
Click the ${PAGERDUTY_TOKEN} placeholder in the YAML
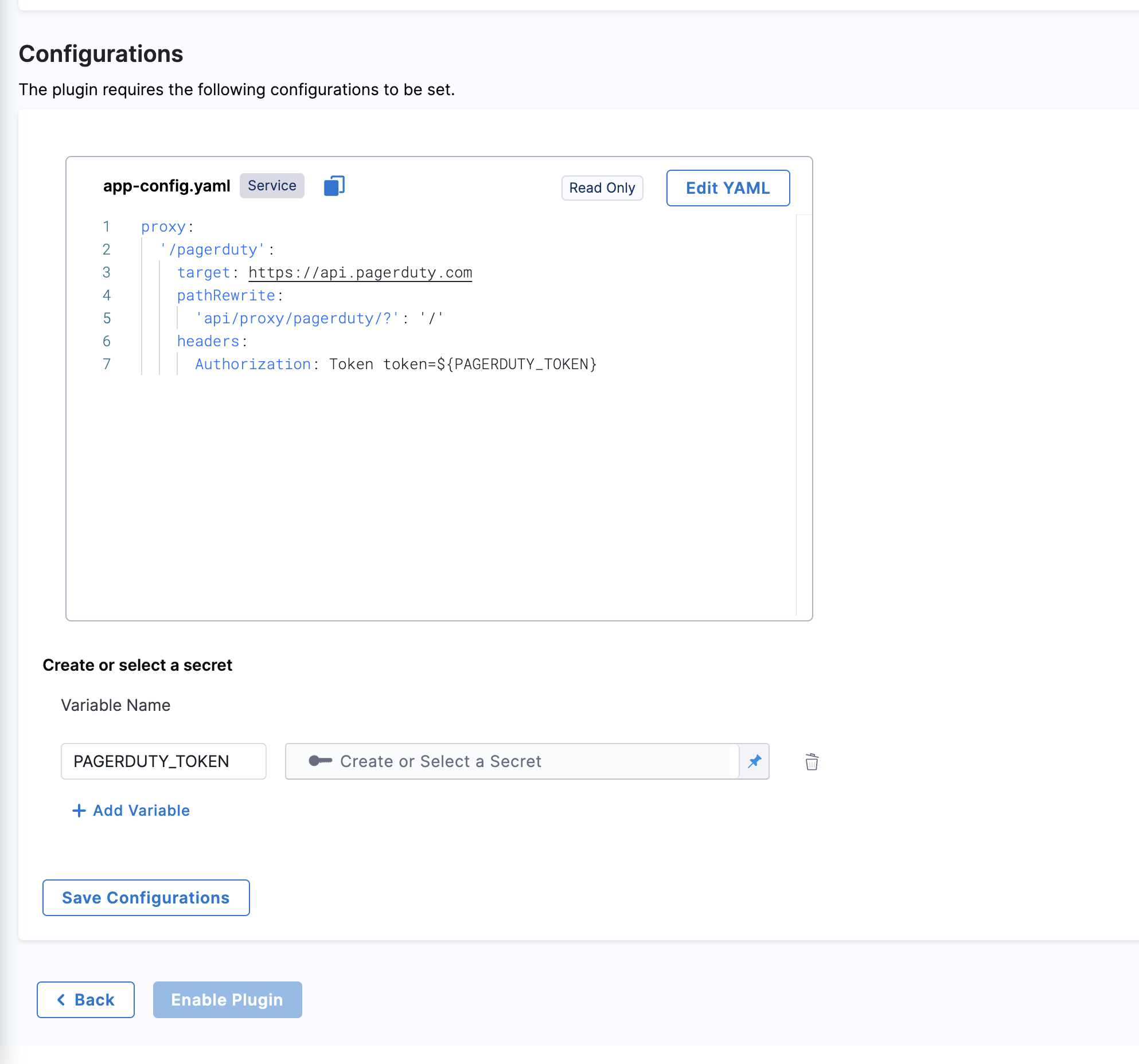(516, 365)
